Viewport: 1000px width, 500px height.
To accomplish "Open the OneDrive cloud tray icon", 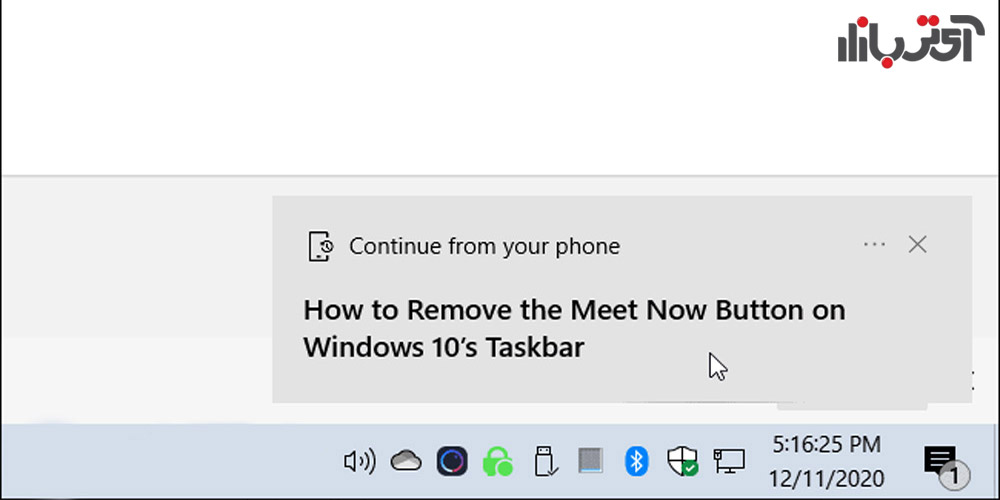I will click(x=406, y=460).
